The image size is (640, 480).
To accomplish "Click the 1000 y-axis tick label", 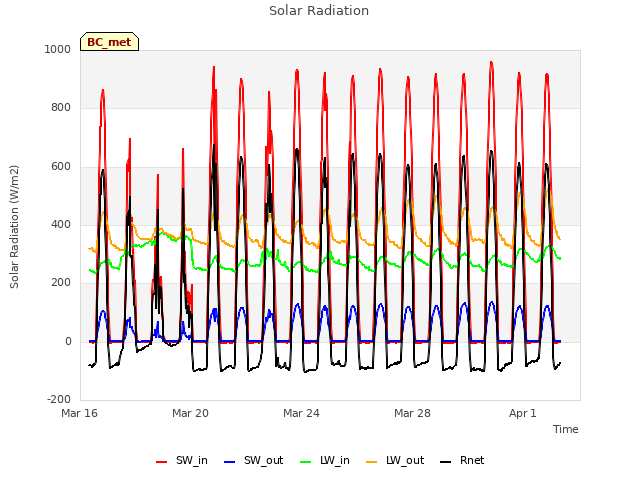I will (58, 50).
